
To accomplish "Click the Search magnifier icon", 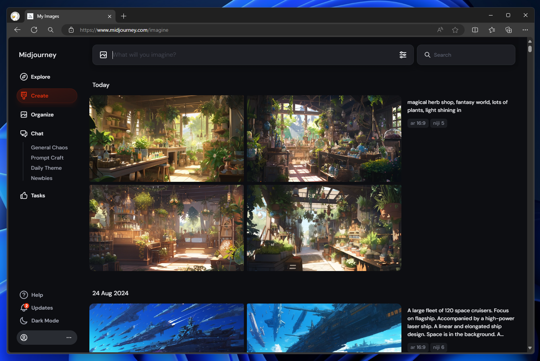I will [427, 55].
